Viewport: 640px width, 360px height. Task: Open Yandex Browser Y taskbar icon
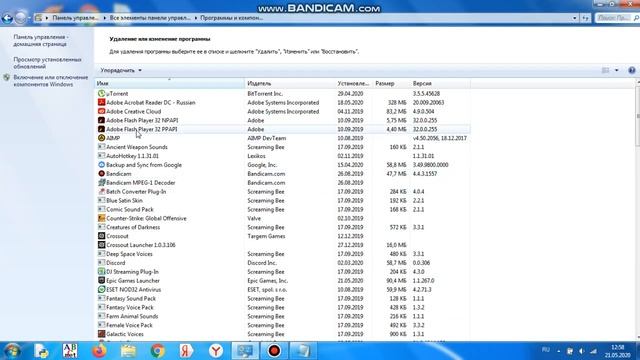[x=216, y=351]
